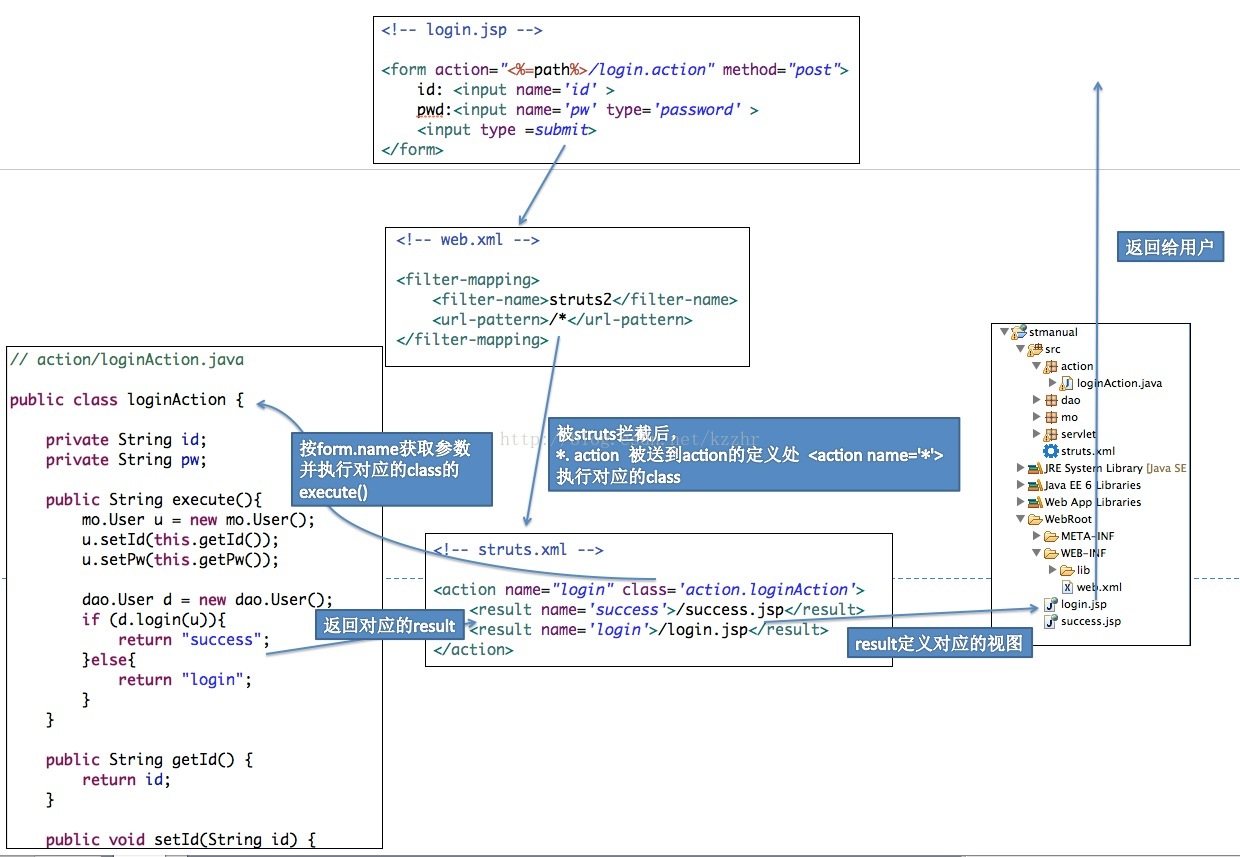The height and width of the screenshot is (857, 1240).
Task: Select the 'WEB-INF' folder label
Action: click(1083, 553)
